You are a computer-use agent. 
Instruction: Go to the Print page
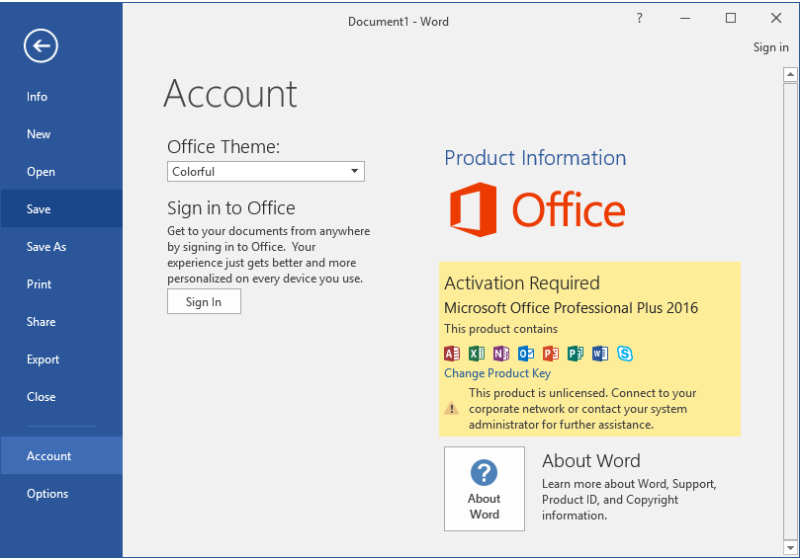pos(61,284)
